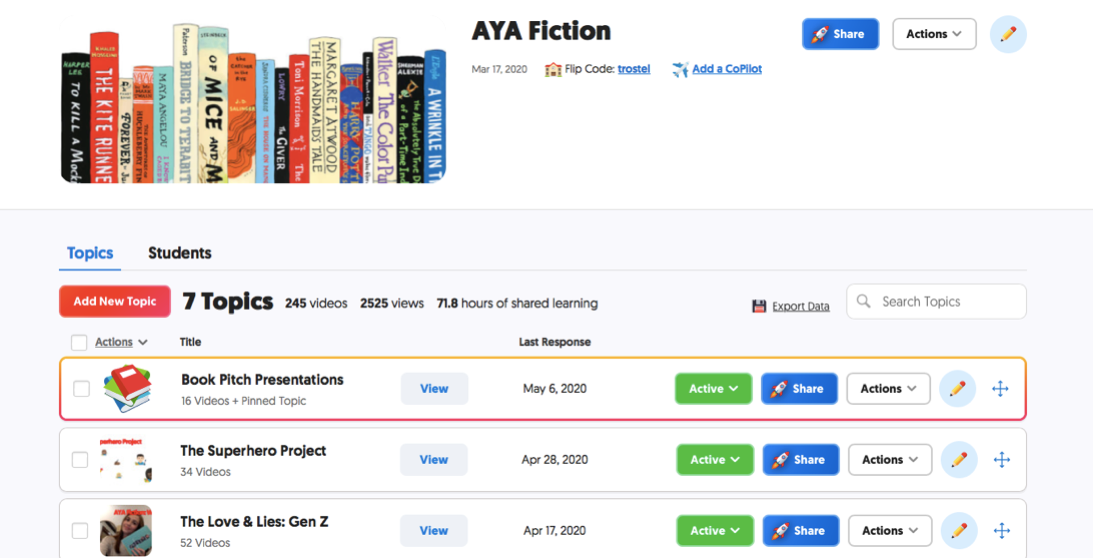The image size is (1093, 558).
Task: Open The Love & Lies topic thumbnail
Action: click(126, 530)
